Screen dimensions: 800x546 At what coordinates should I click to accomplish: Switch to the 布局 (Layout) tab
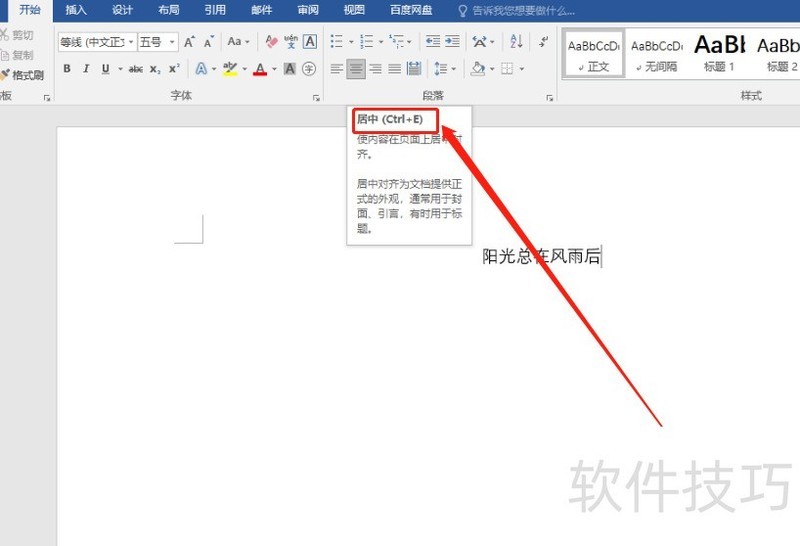(x=169, y=10)
